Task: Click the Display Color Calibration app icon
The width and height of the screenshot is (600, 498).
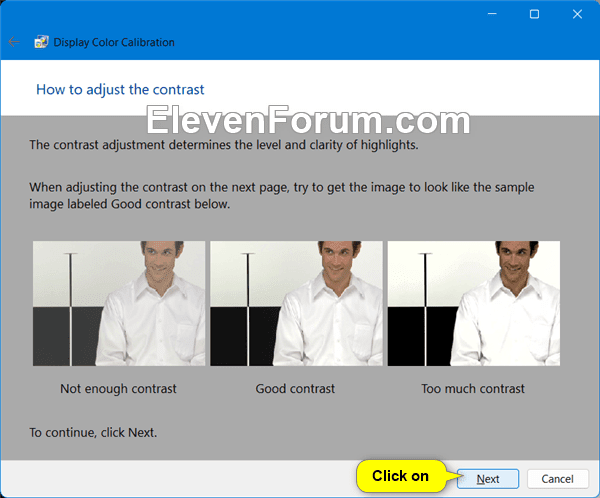Action: [x=41, y=42]
